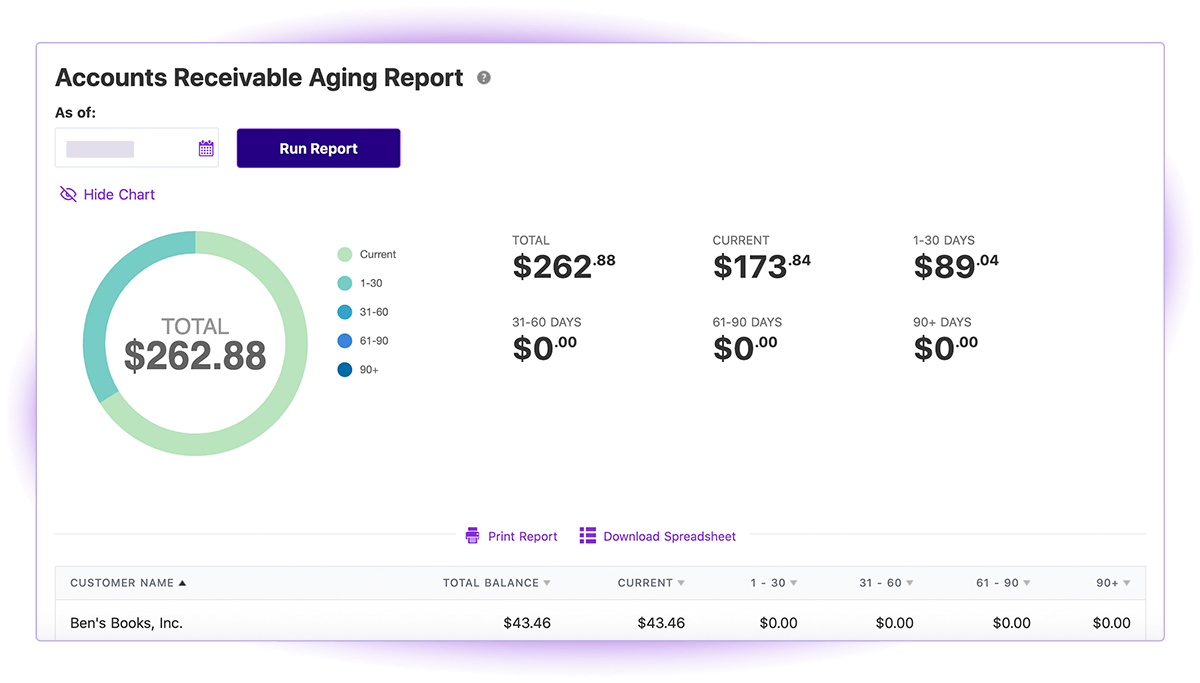Viewport: 1200px width, 683px height.
Task: Click the As of date field
Action: (137, 148)
